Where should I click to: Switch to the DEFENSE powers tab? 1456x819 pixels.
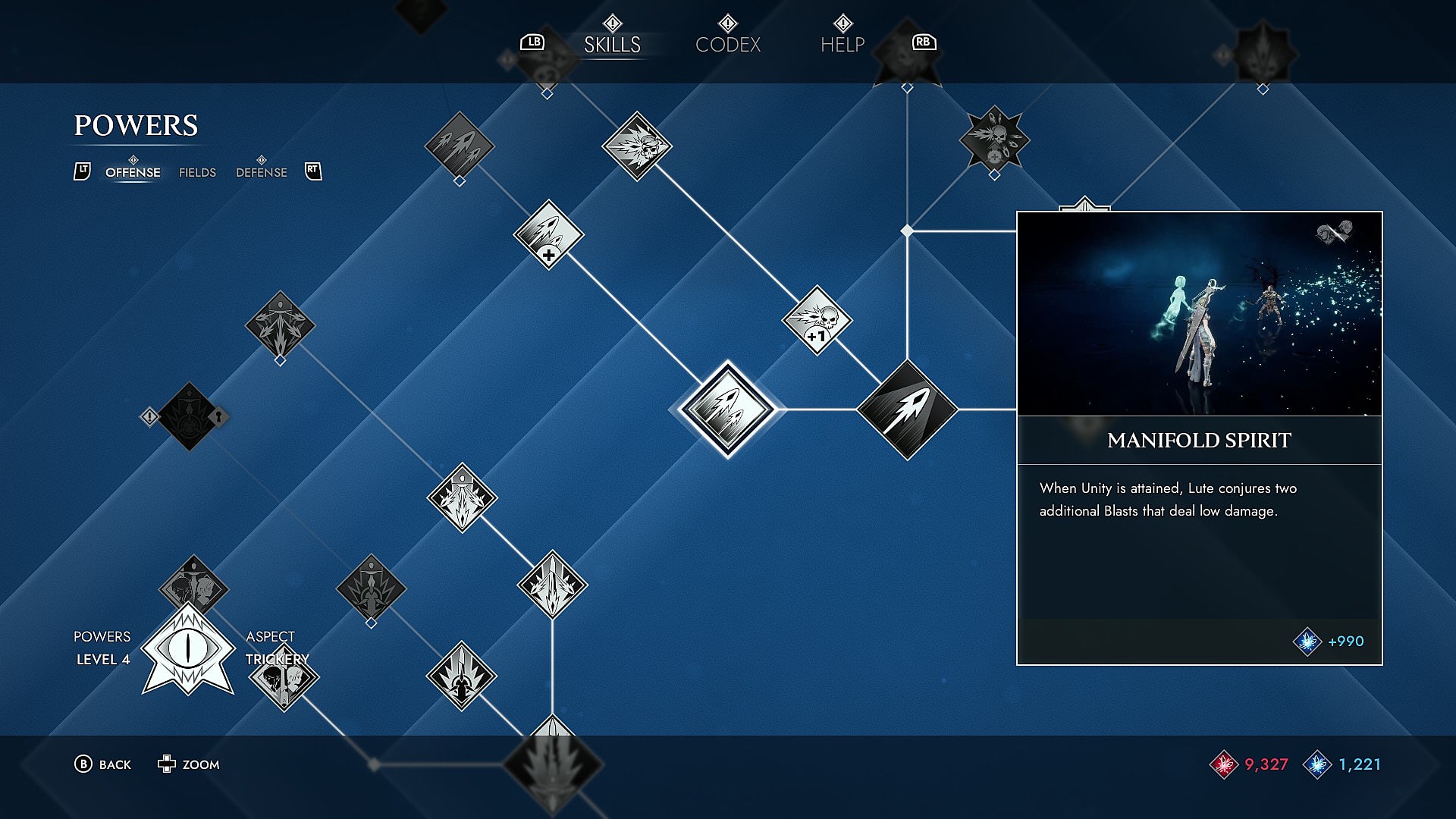260,172
